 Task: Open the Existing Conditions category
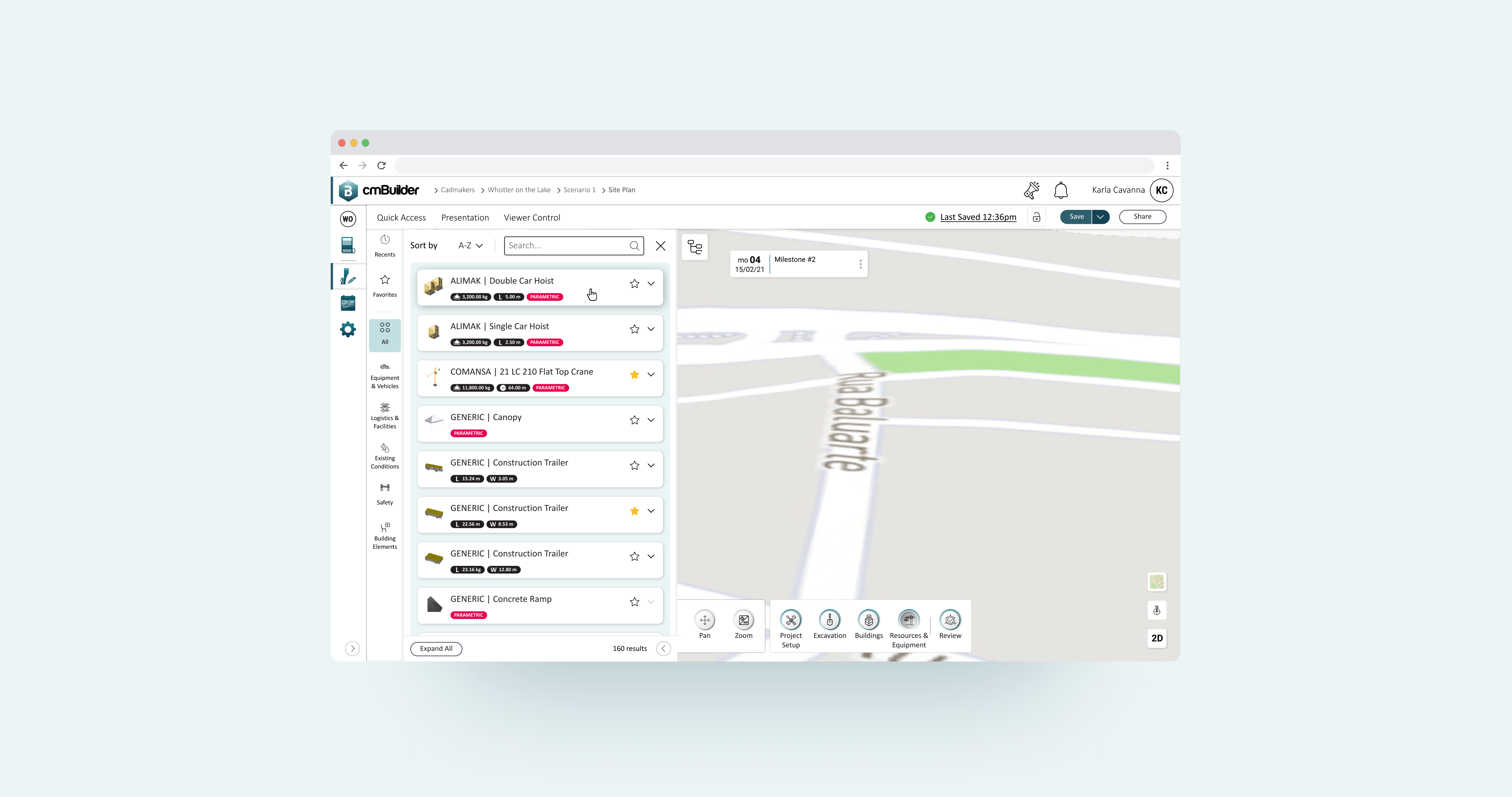click(384, 456)
